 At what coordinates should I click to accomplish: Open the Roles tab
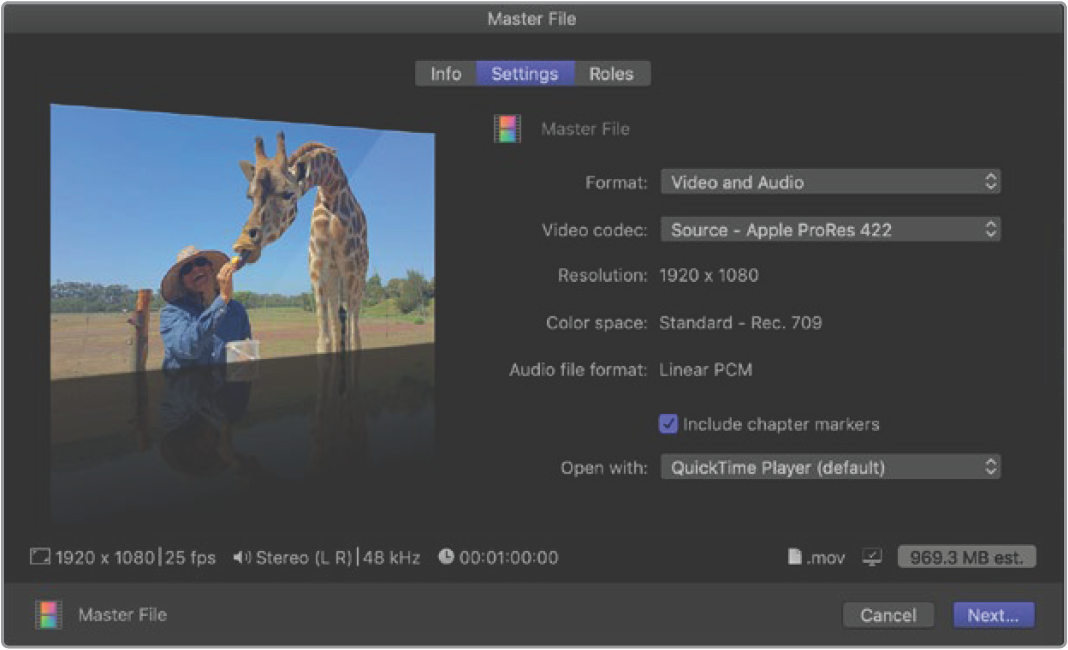pyautogui.click(x=611, y=74)
